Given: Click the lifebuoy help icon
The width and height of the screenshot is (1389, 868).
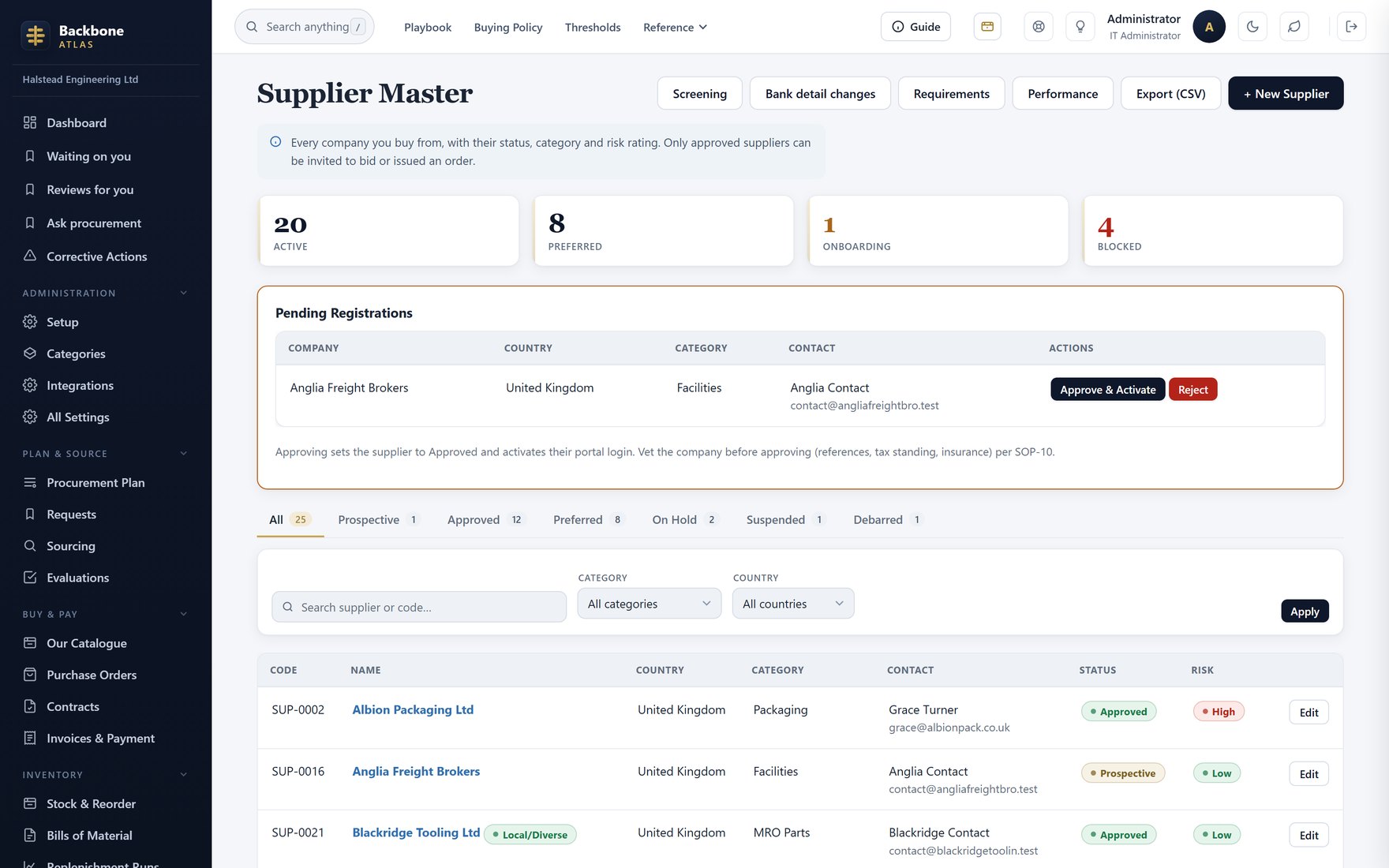Looking at the screenshot, I should tap(1039, 27).
